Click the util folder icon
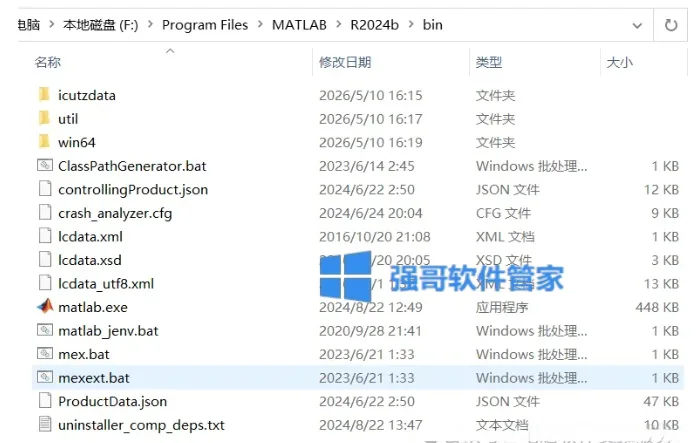The height and width of the screenshot is (443, 700). coord(44,118)
